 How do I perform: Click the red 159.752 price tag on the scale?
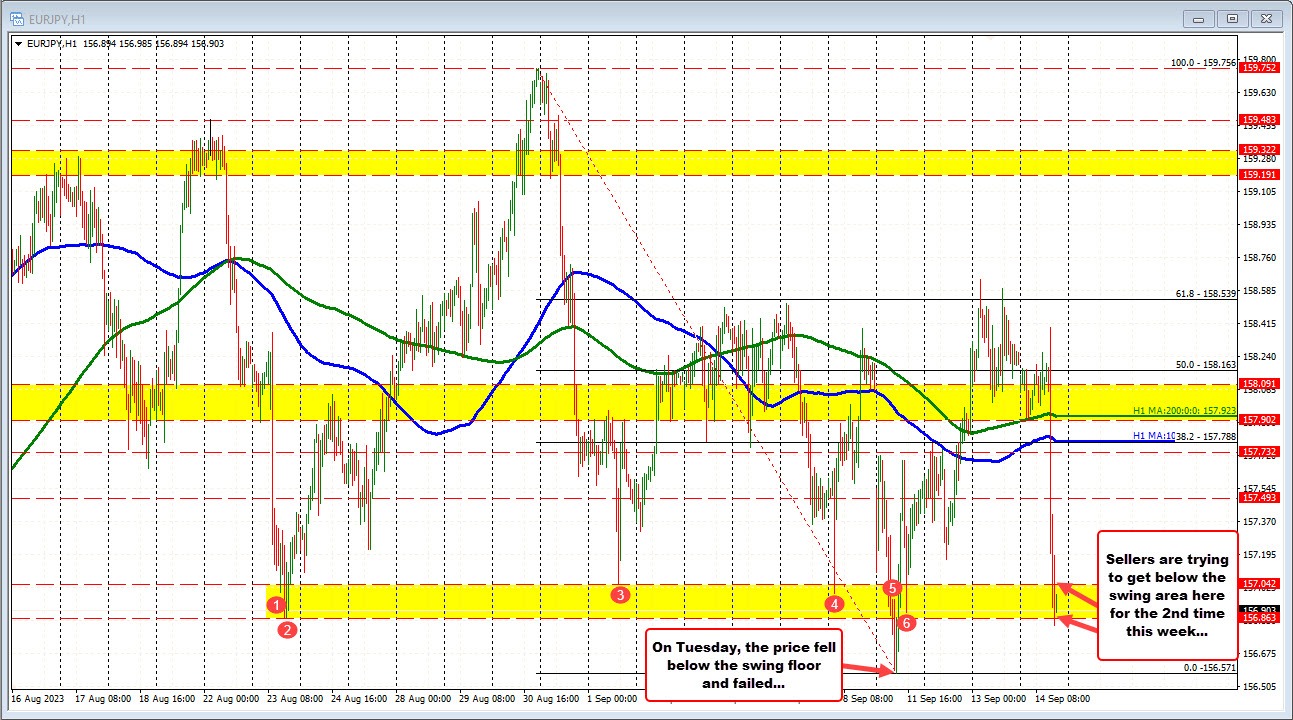(x=1258, y=68)
